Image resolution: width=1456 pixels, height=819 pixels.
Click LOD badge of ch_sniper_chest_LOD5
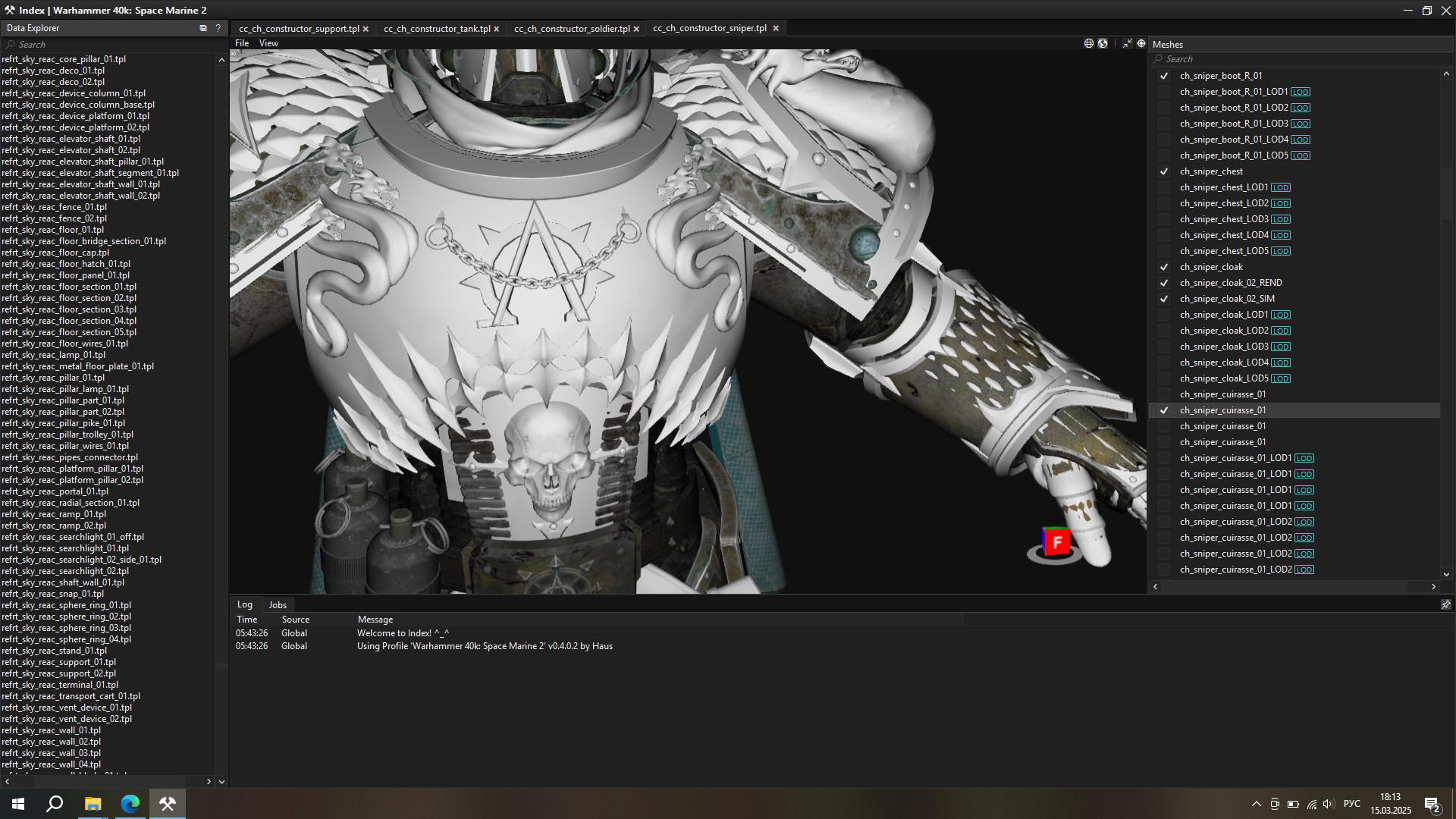(1281, 251)
